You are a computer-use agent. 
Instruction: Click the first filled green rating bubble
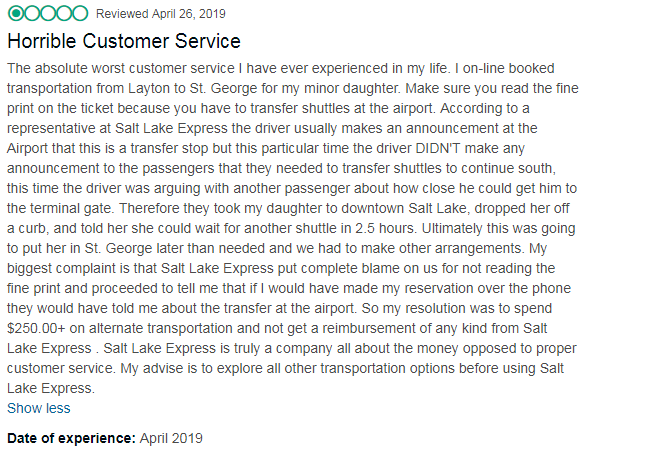pyautogui.click(x=16, y=14)
